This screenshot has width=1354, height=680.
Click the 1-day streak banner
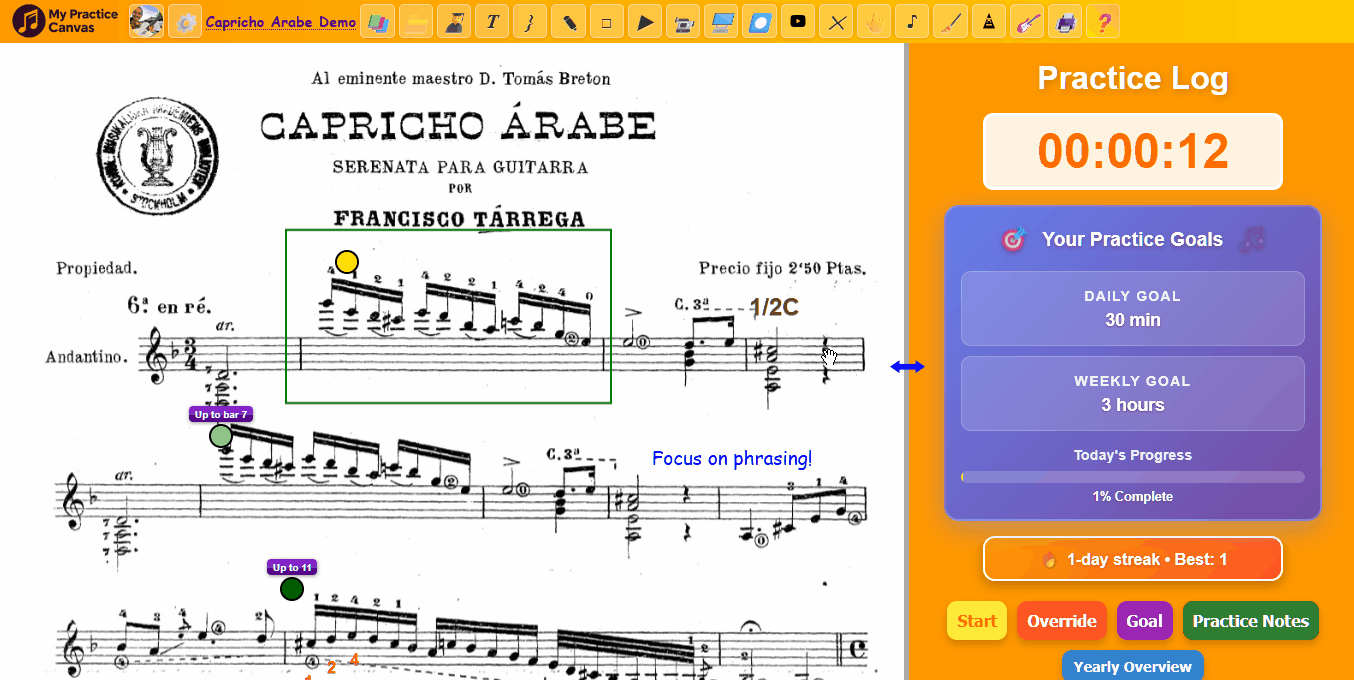coord(1133,559)
